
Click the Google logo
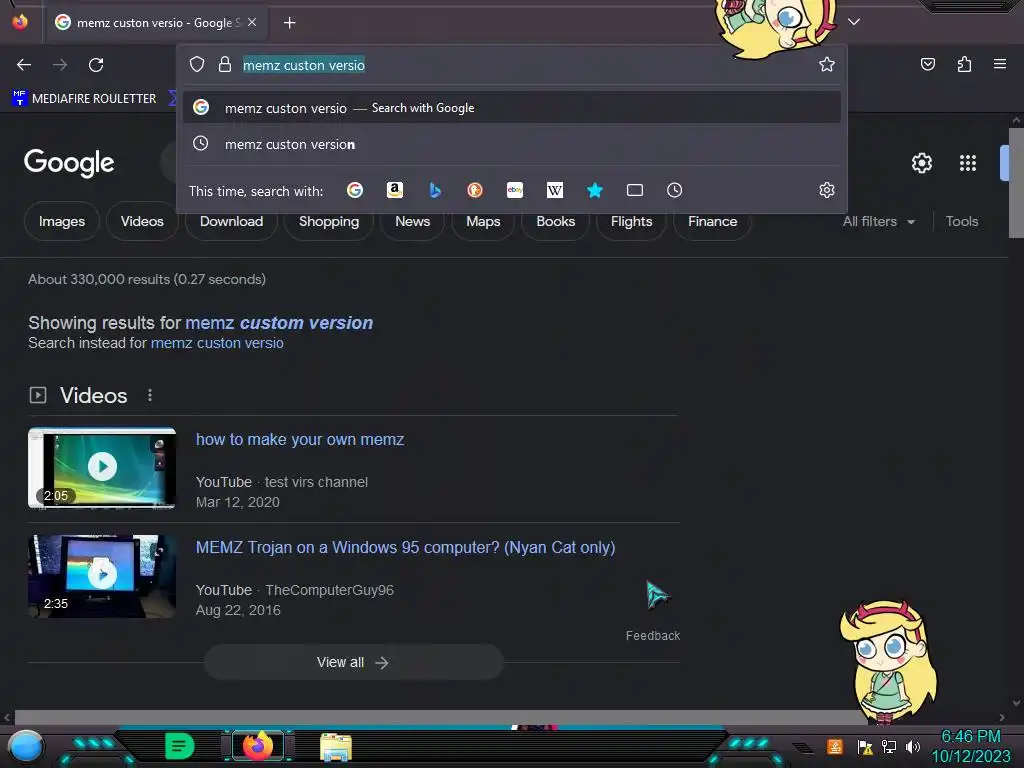[69, 163]
